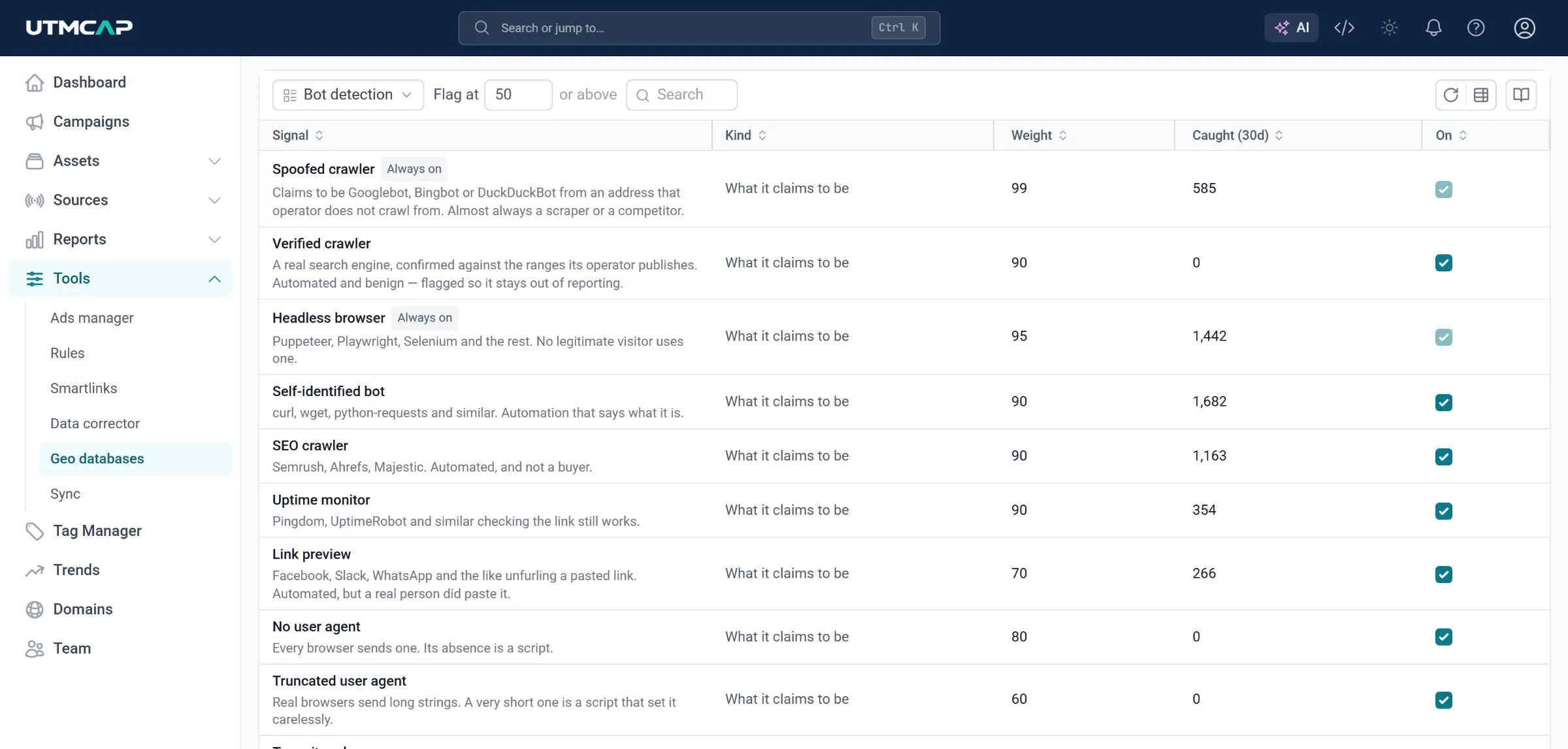Sort by Signal column header
Image resolution: width=1568 pixels, height=749 pixels.
(x=297, y=135)
